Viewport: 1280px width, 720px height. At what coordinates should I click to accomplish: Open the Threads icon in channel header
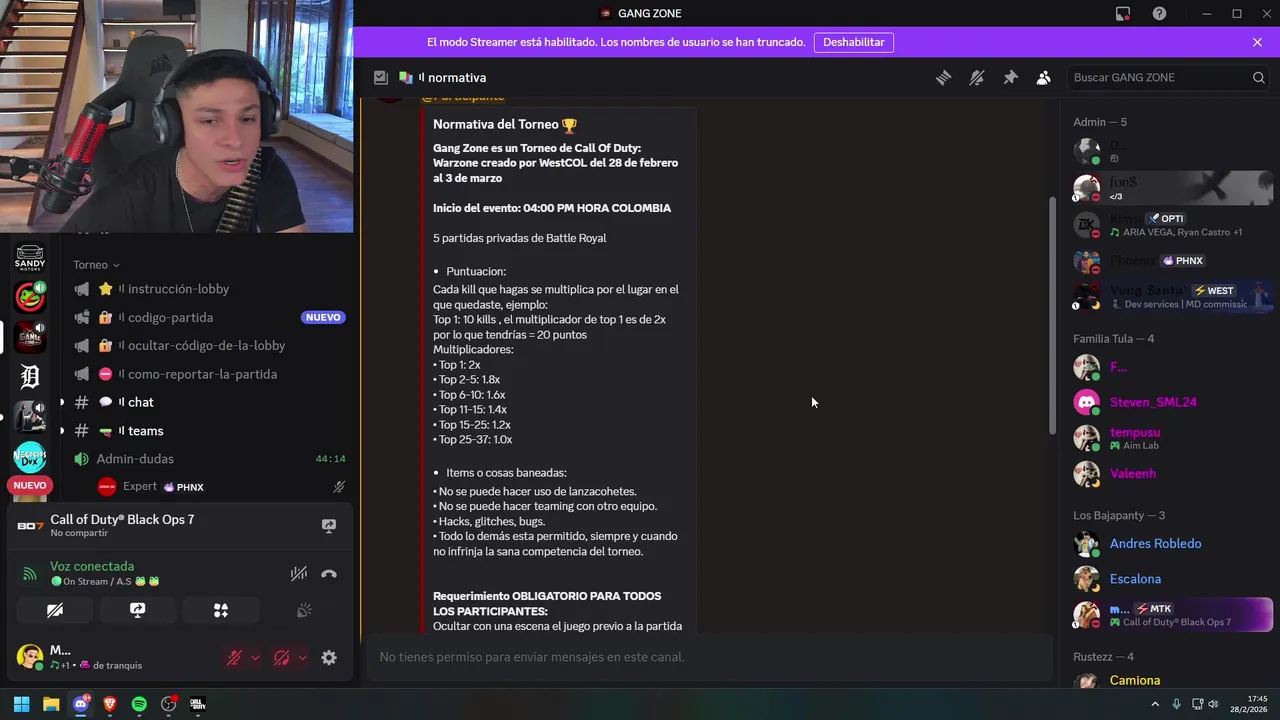pyautogui.click(x=943, y=77)
